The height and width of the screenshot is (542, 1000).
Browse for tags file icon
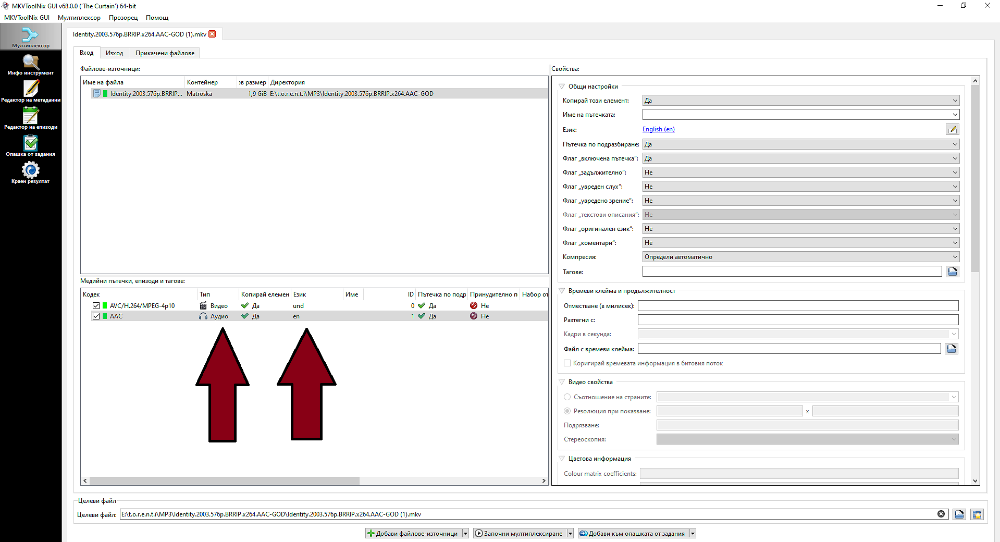click(952, 272)
